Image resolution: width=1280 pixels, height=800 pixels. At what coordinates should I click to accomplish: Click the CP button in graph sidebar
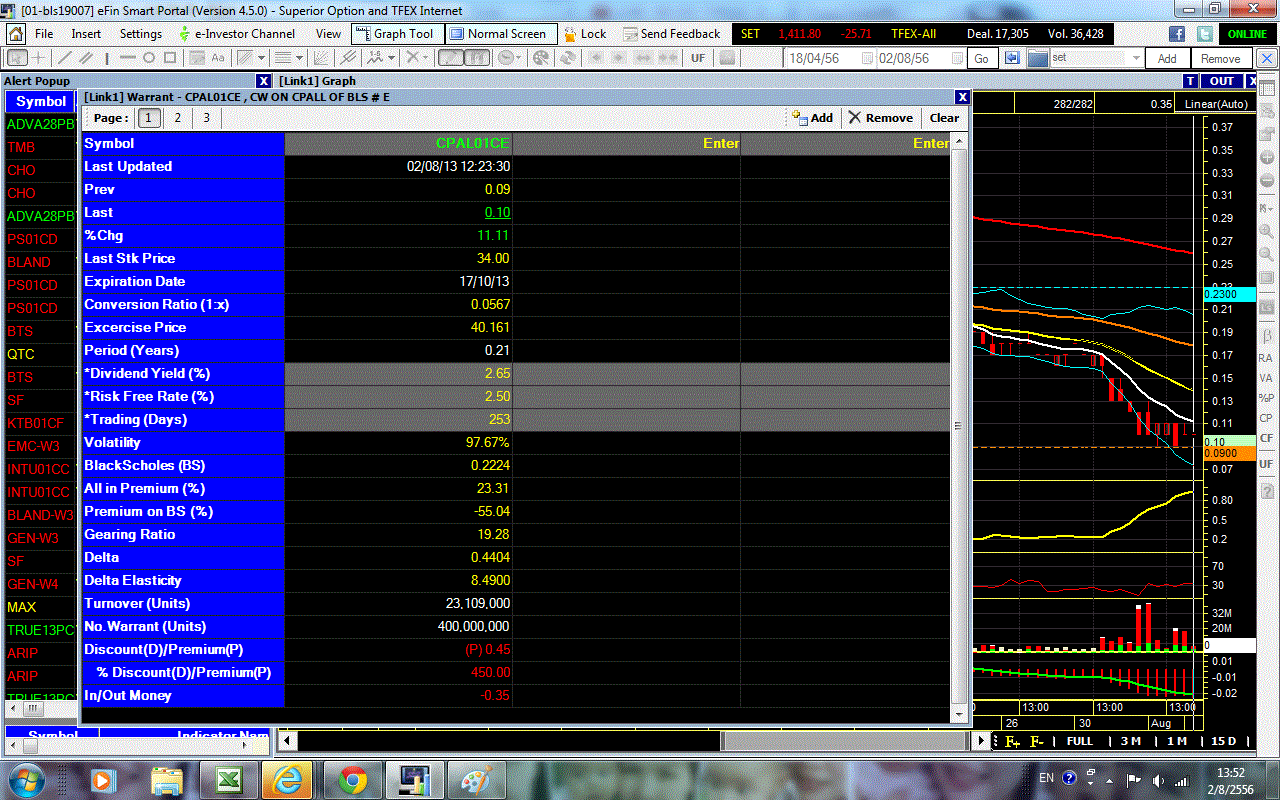pos(1266,418)
